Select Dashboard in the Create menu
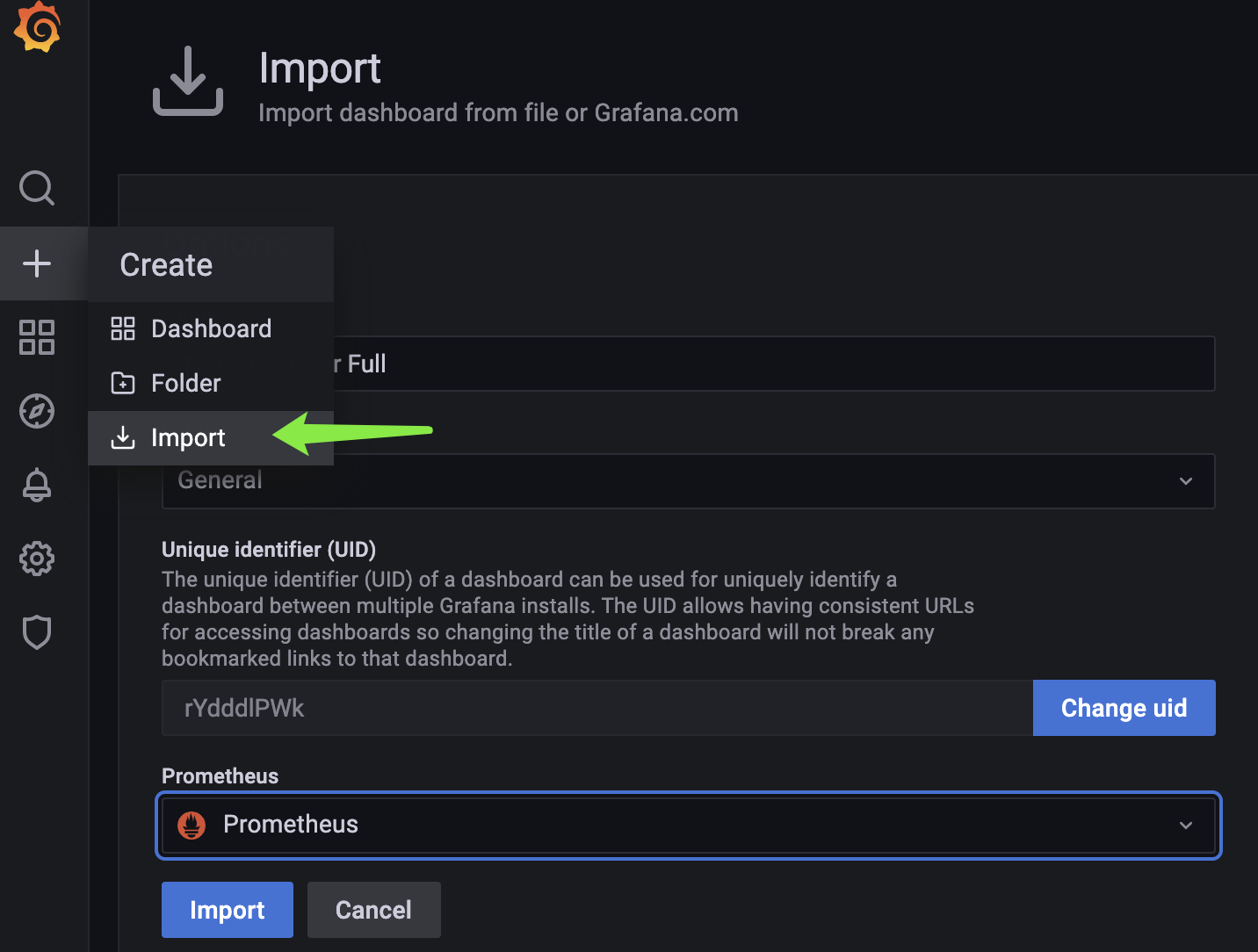 pos(211,328)
